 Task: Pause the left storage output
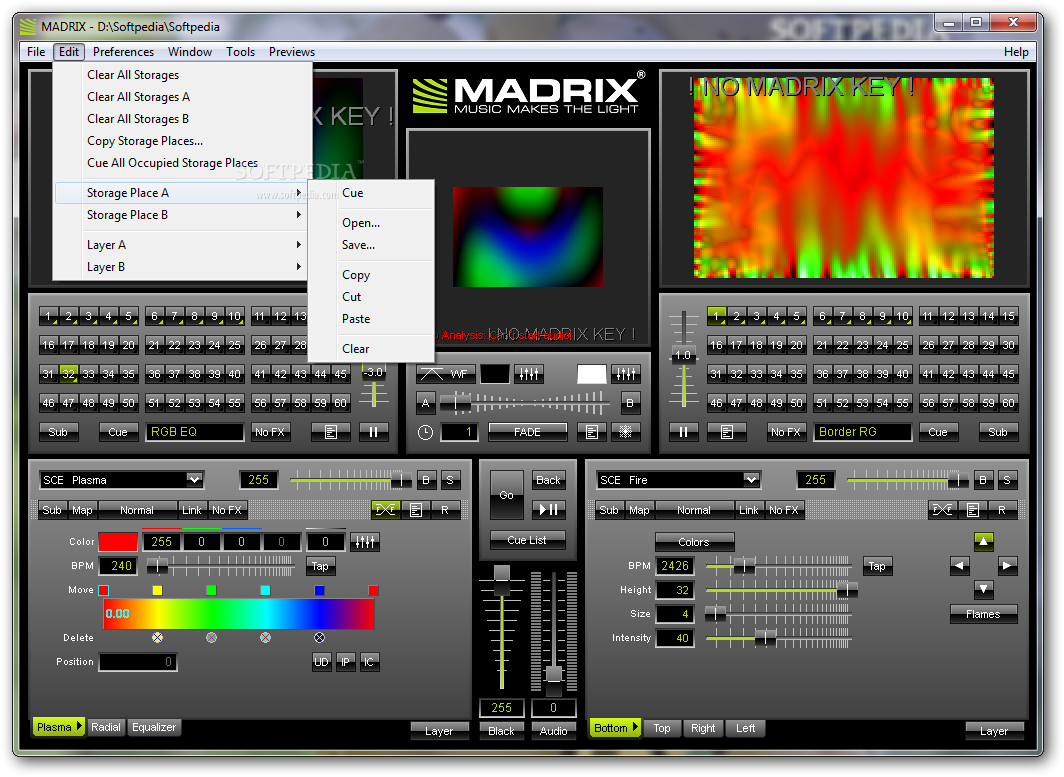click(373, 432)
